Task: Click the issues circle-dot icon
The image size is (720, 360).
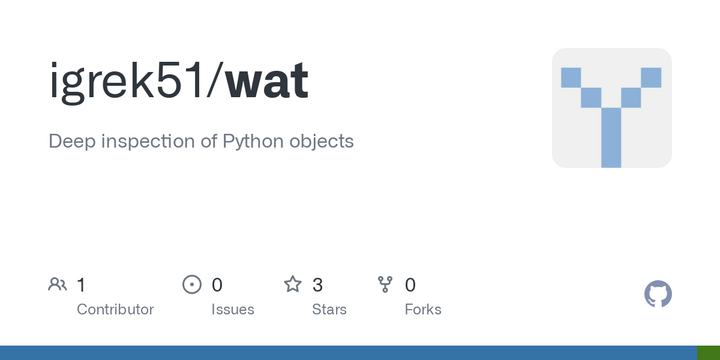Action: 191,284
